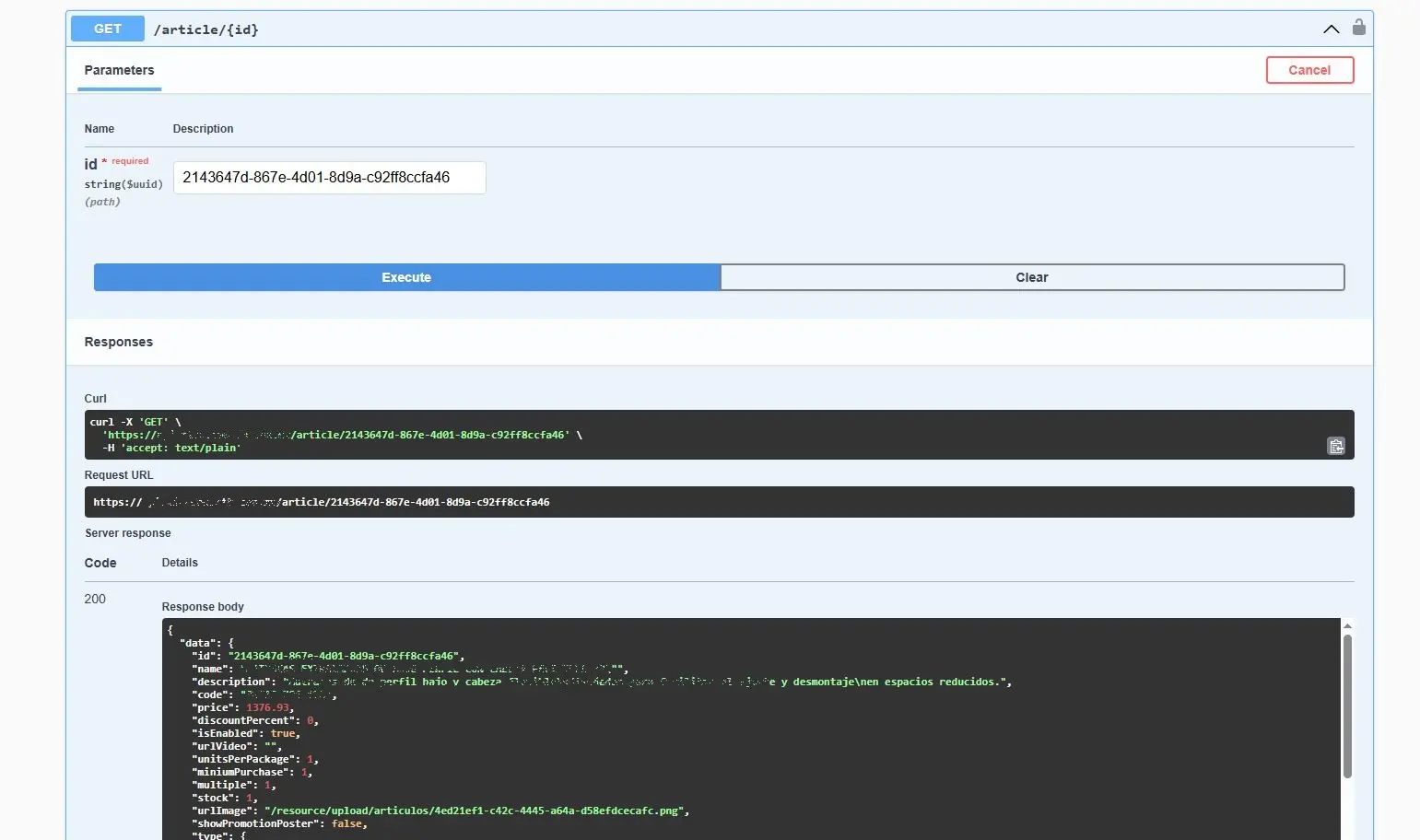Screen dimensions: 1420x840
Task: Click the /article/{id} endpoint path
Action: tap(206, 29)
